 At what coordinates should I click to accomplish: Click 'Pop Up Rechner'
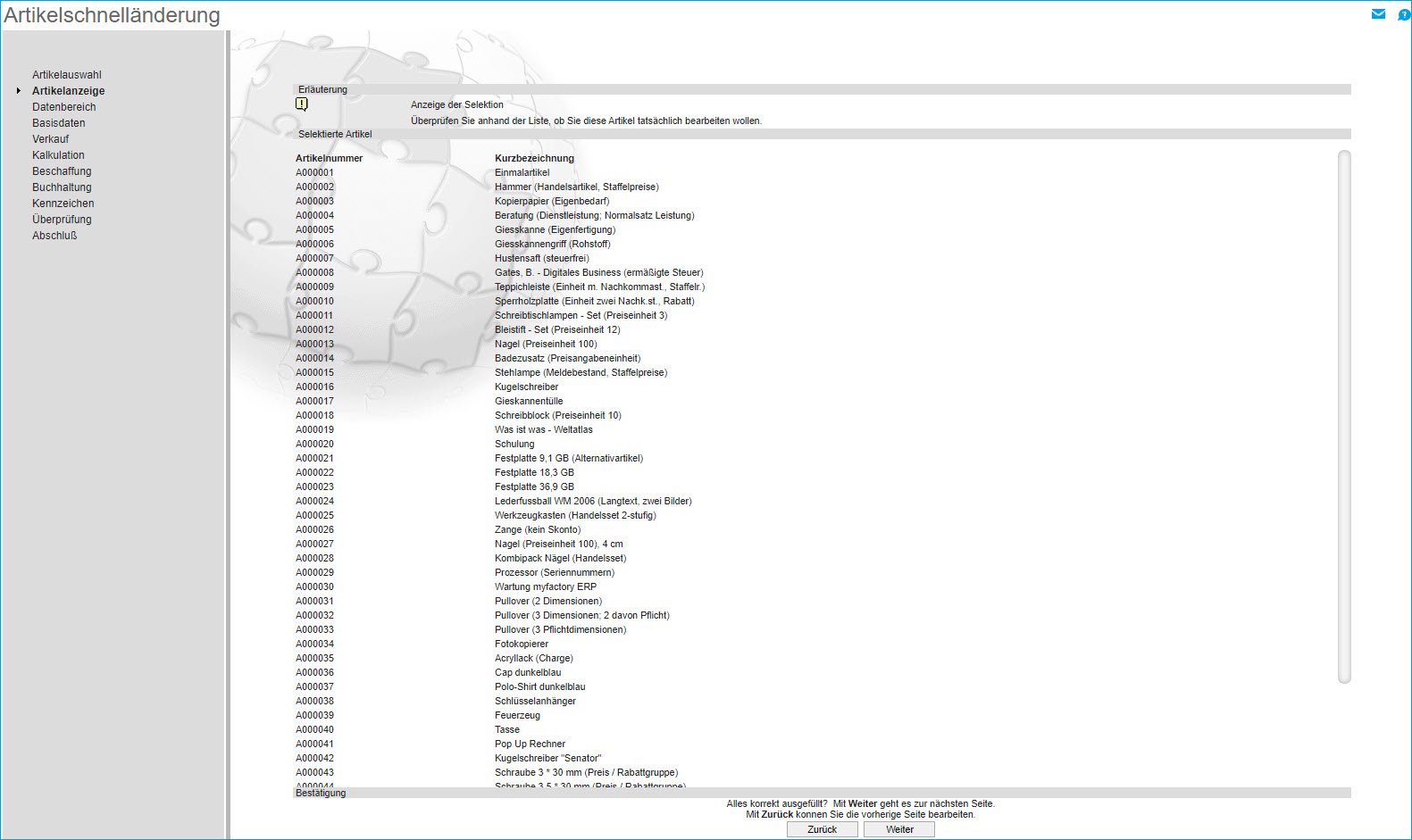(531, 744)
